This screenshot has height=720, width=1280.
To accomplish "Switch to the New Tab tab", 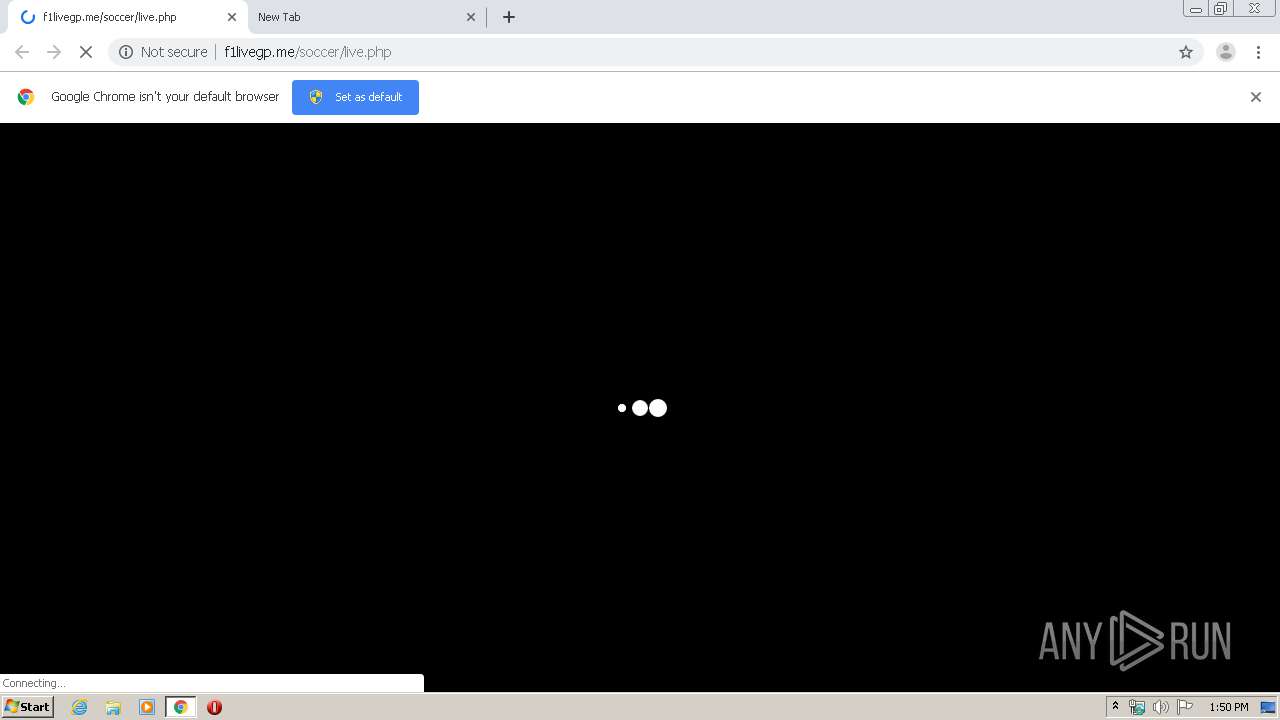I will [365, 17].
